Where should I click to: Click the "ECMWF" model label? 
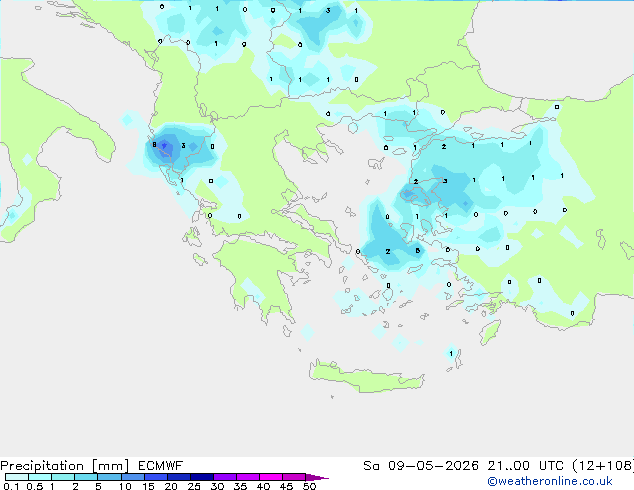pyautogui.click(x=161, y=466)
